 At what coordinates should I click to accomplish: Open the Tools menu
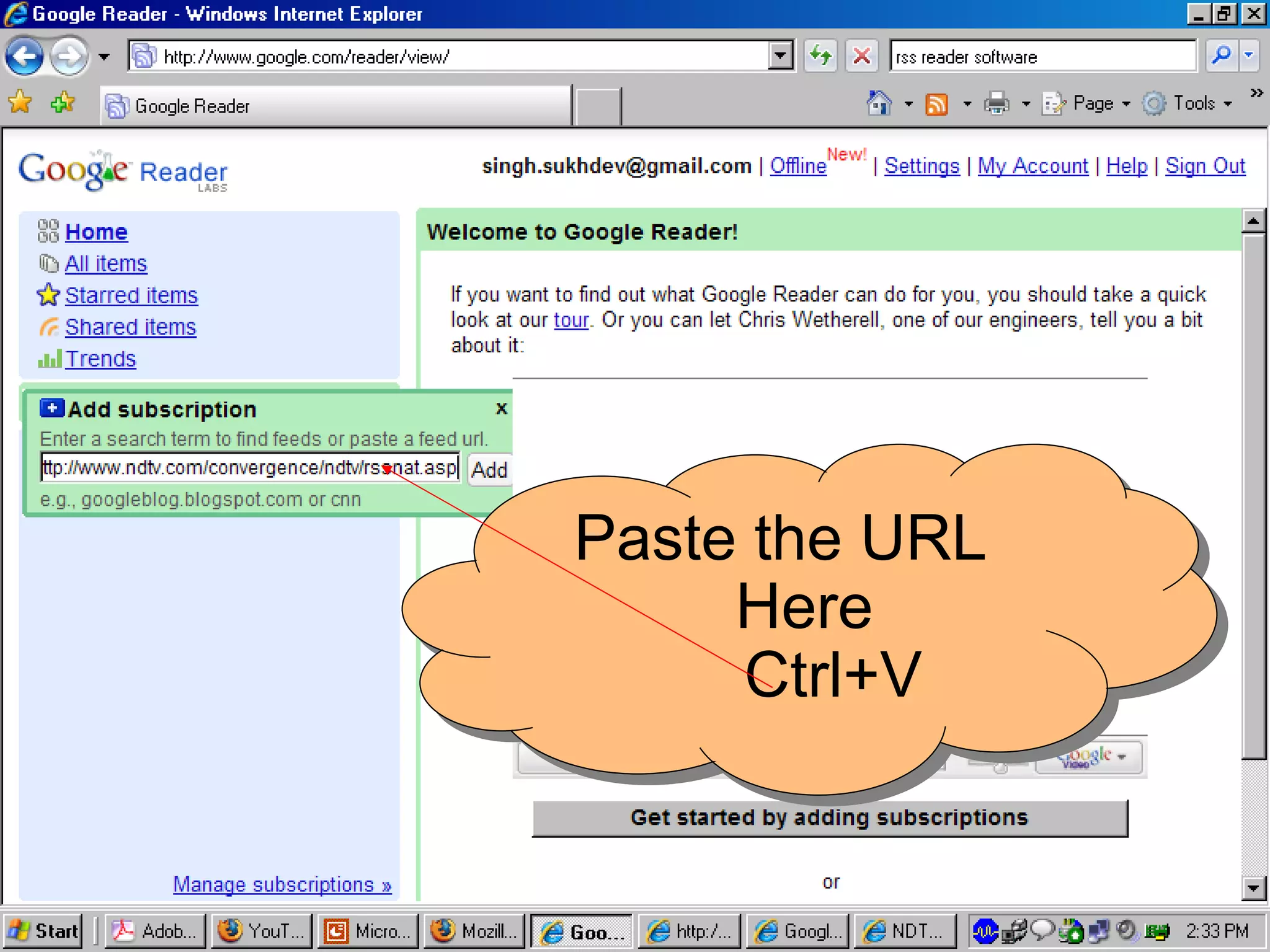(x=1187, y=104)
